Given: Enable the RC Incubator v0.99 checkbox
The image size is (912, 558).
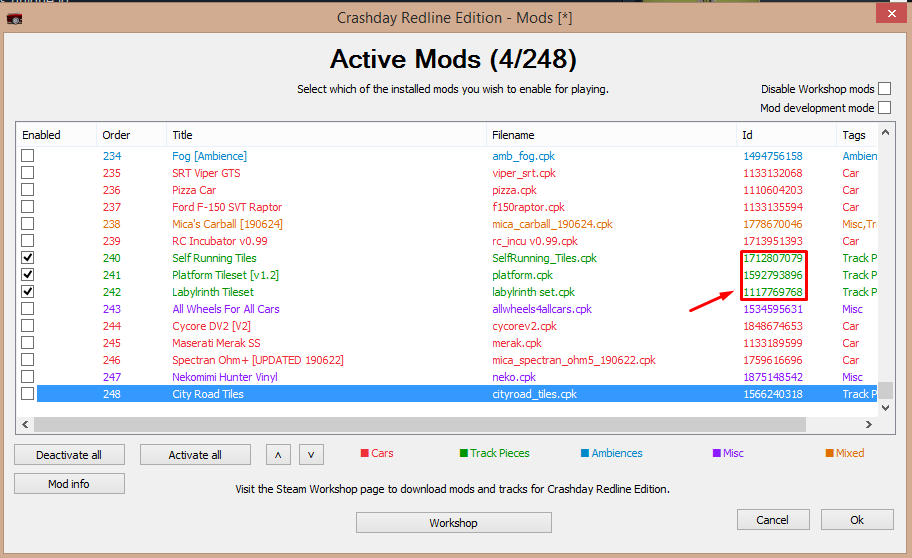Looking at the screenshot, I should pyautogui.click(x=27, y=240).
